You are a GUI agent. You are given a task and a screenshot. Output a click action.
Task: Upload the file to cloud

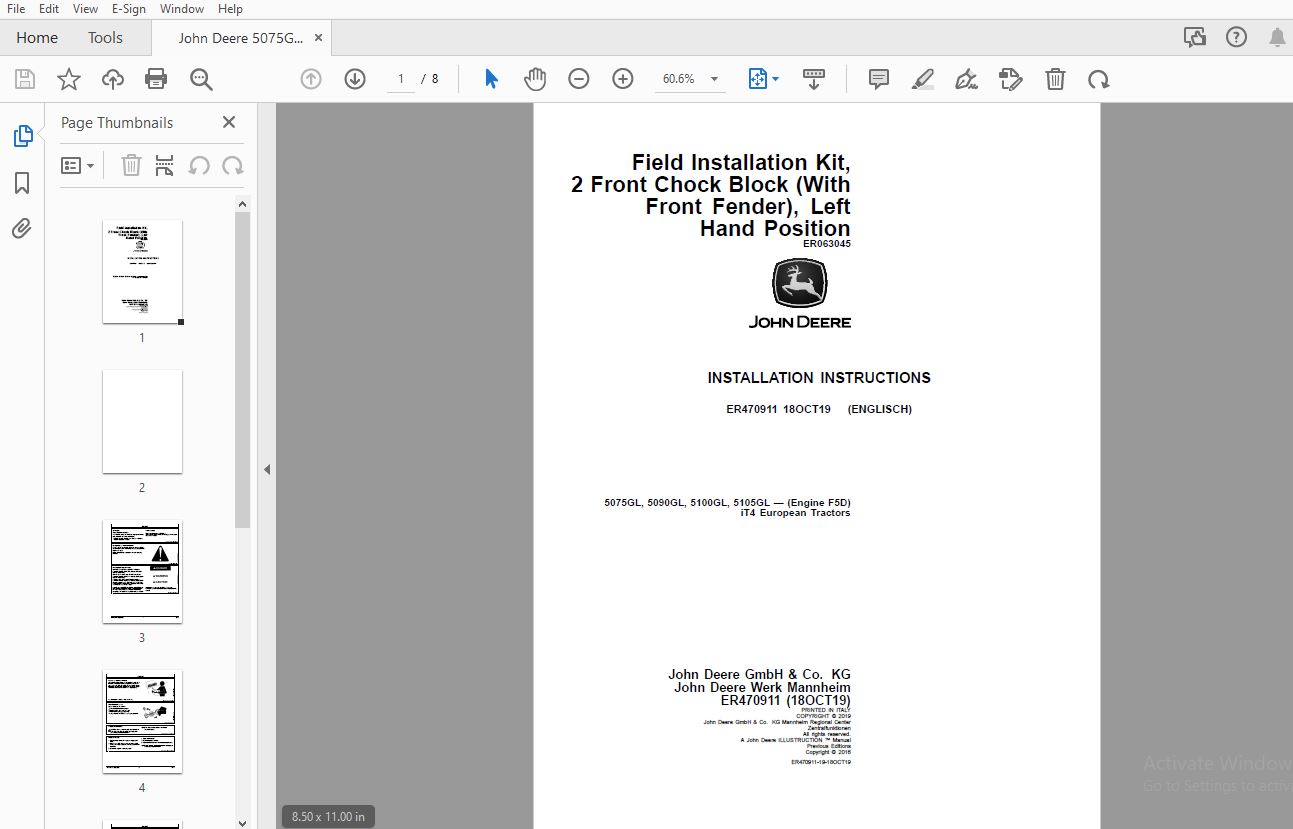113,79
